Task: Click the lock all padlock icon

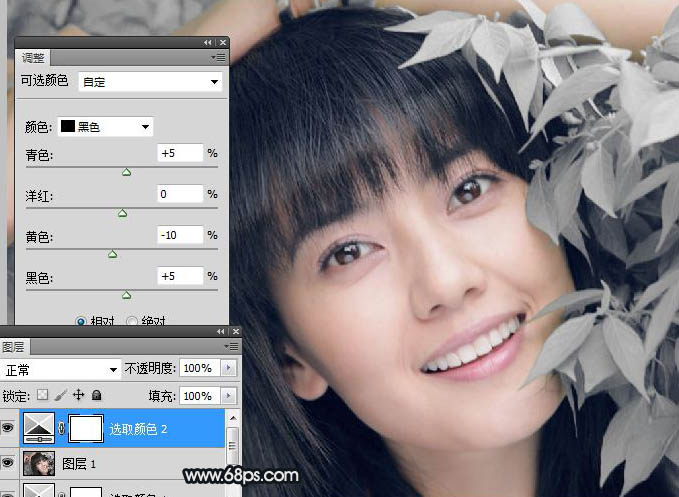Action: pos(96,396)
